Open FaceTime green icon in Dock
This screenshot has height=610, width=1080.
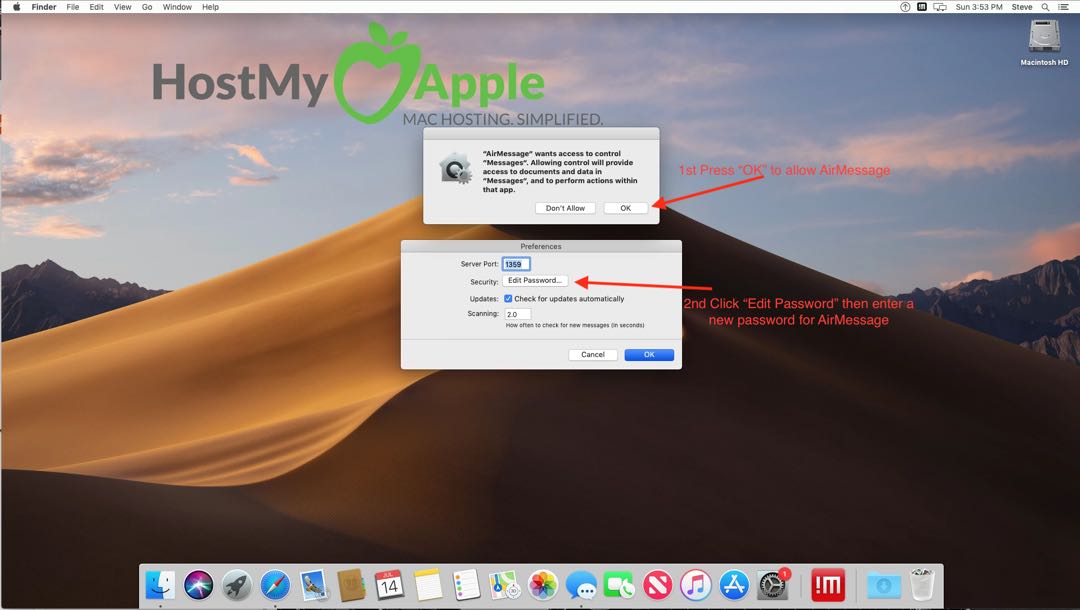click(619, 586)
